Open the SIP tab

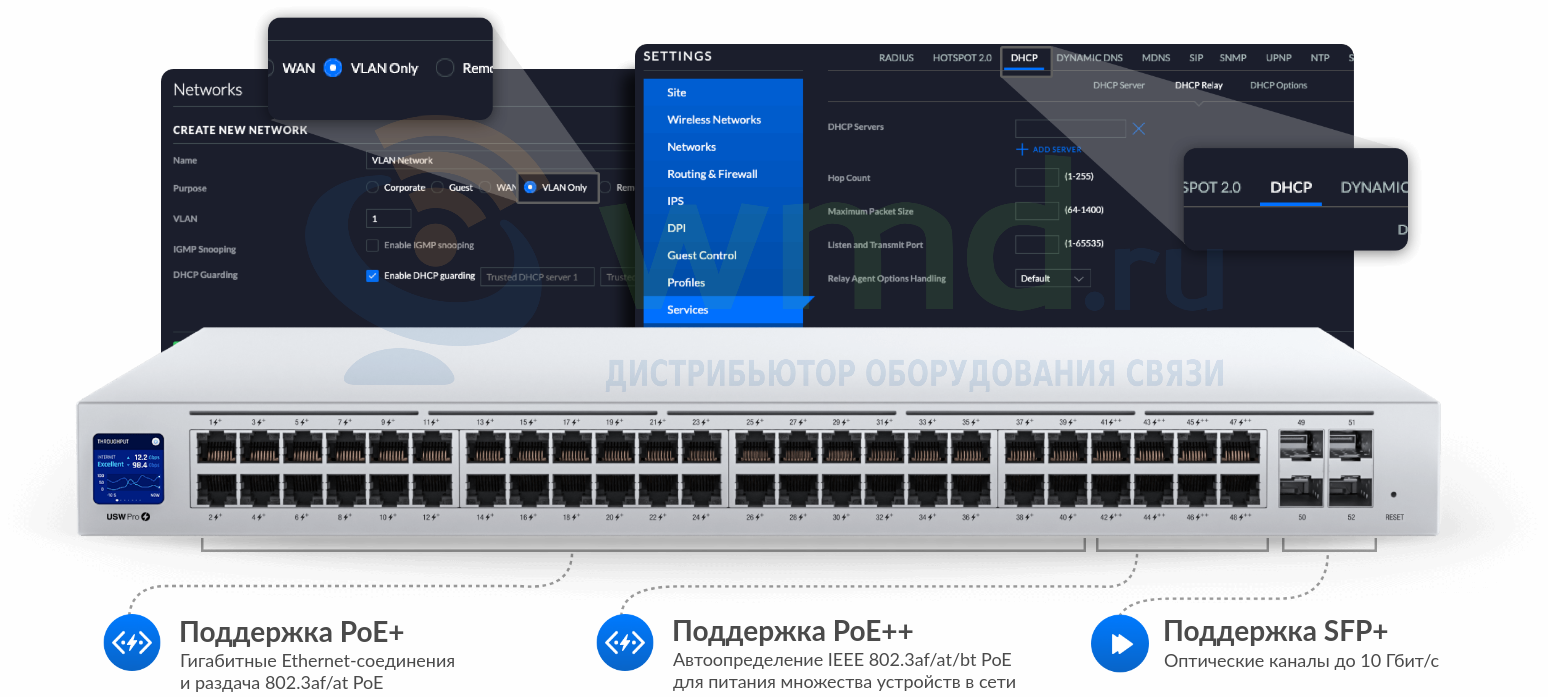click(1196, 58)
